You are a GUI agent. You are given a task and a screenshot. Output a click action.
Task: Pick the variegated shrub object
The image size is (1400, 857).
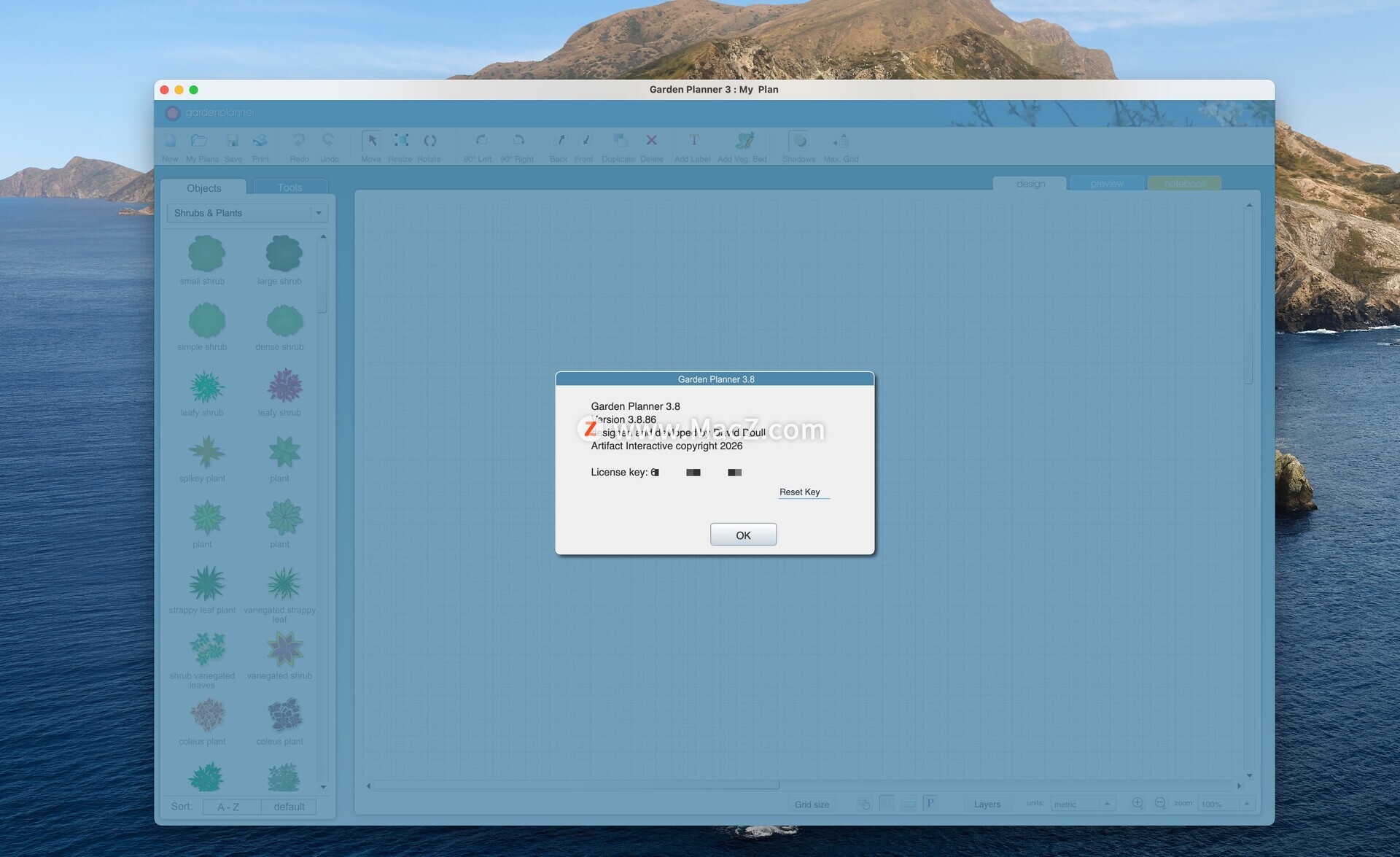coord(284,649)
